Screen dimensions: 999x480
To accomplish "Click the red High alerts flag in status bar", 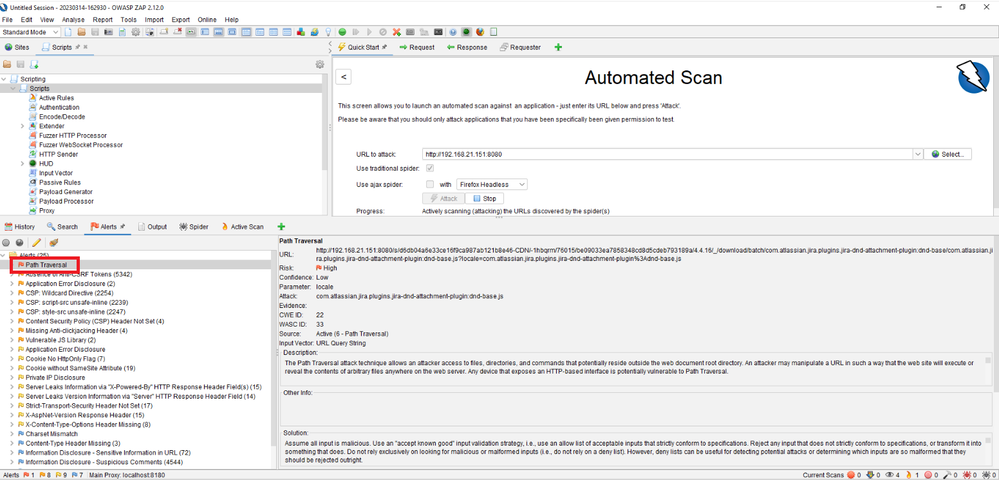I will [x=26, y=475].
